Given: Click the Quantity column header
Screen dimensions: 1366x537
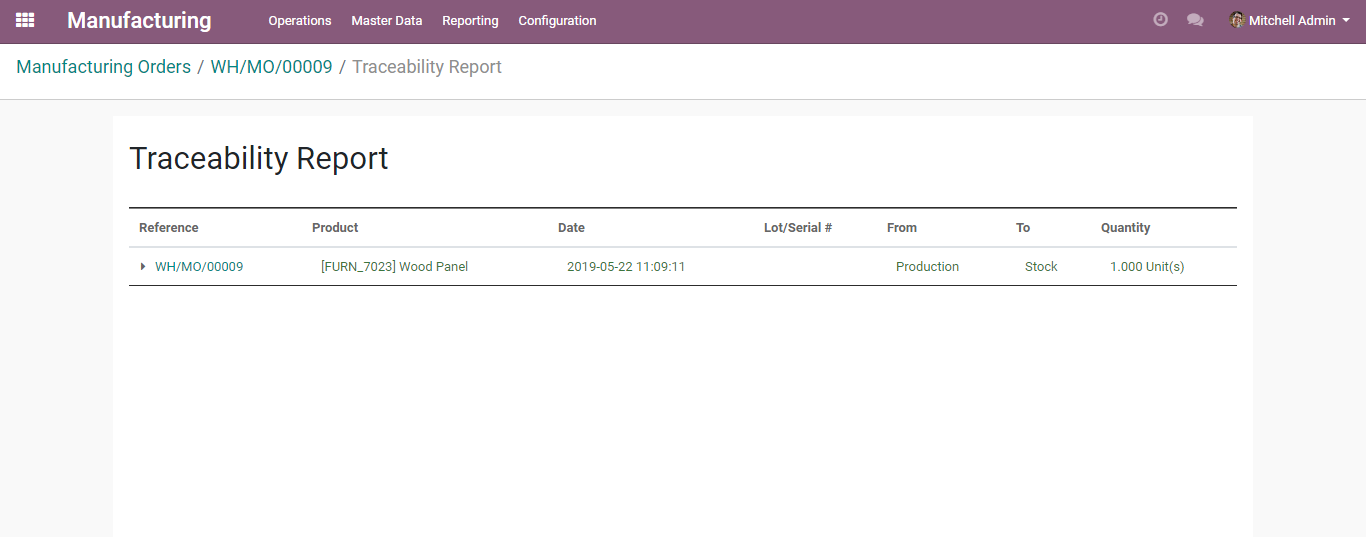Looking at the screenshot, I should click(x=1126, y=228).
